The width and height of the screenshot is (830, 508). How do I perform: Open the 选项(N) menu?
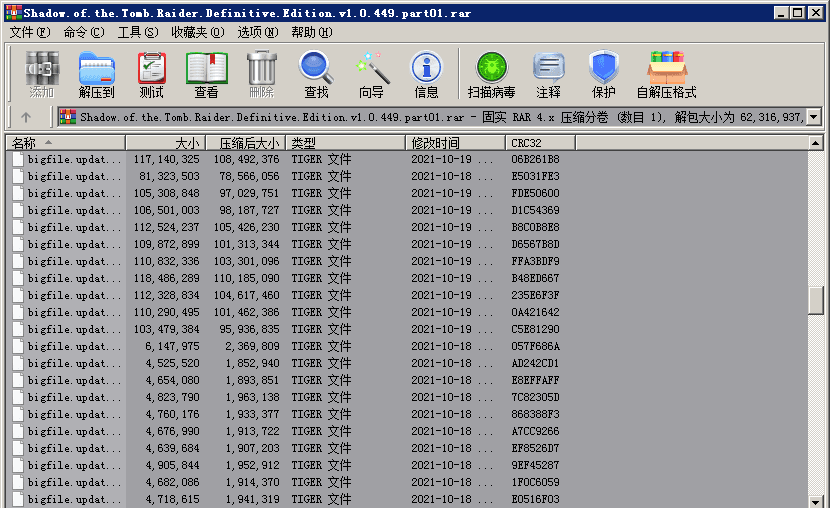[x=258, y=32]
